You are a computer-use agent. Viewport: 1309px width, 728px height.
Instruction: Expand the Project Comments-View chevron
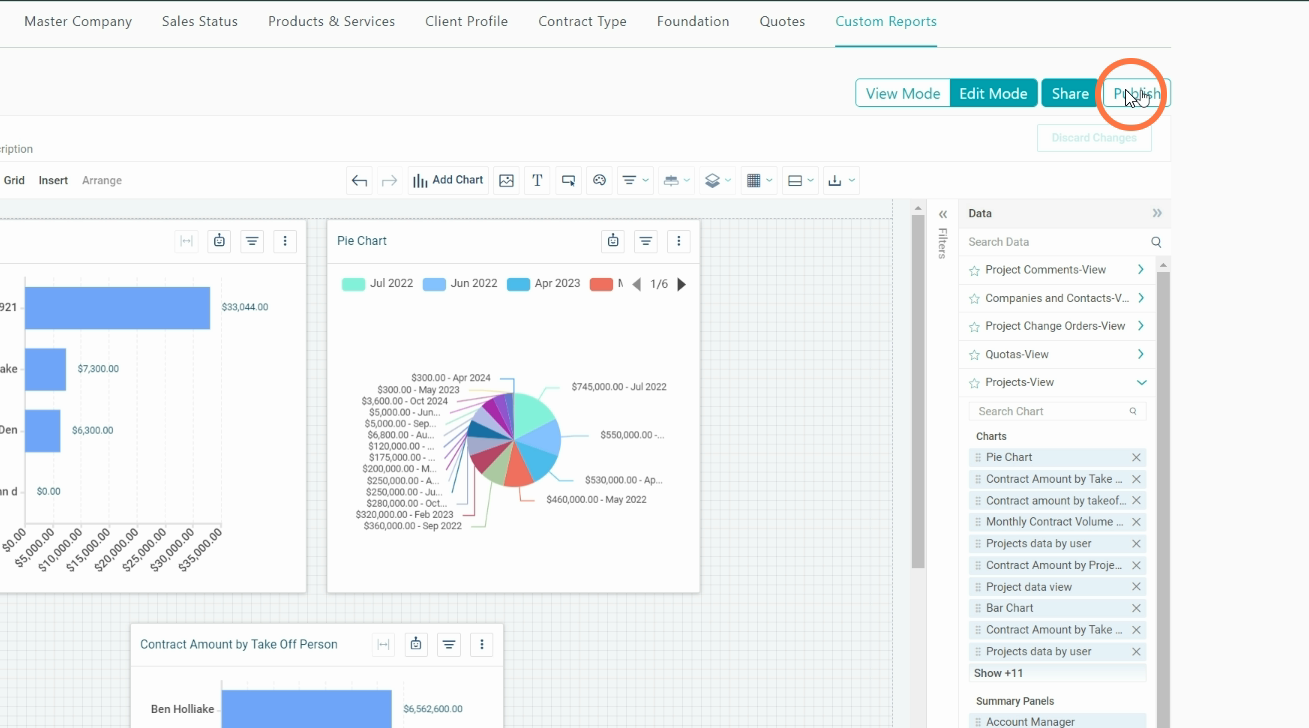coord(1141,270)
